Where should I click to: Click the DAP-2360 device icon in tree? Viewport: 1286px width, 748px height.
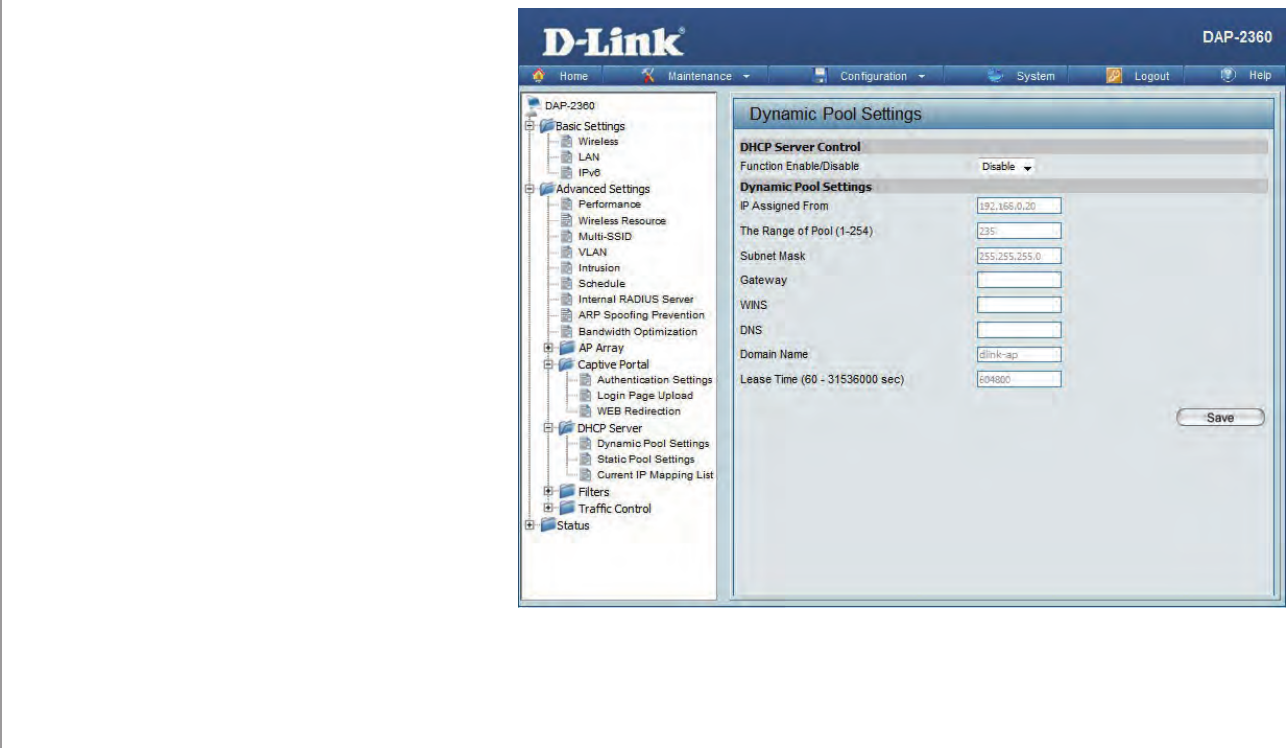coord(534,105)
